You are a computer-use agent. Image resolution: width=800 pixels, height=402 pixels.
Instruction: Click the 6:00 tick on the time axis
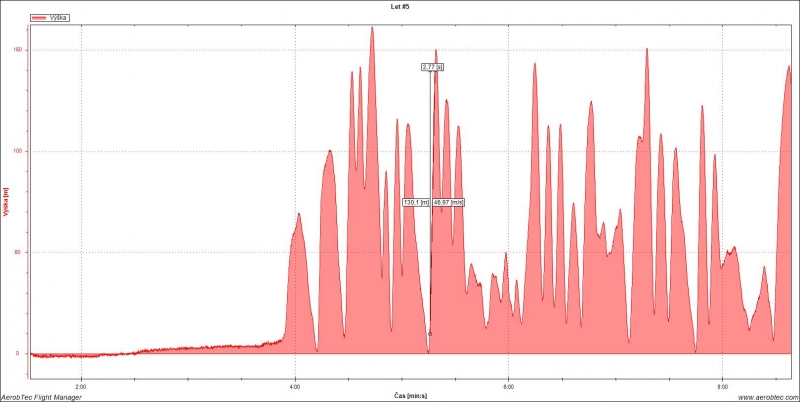[x=508, y=386]
